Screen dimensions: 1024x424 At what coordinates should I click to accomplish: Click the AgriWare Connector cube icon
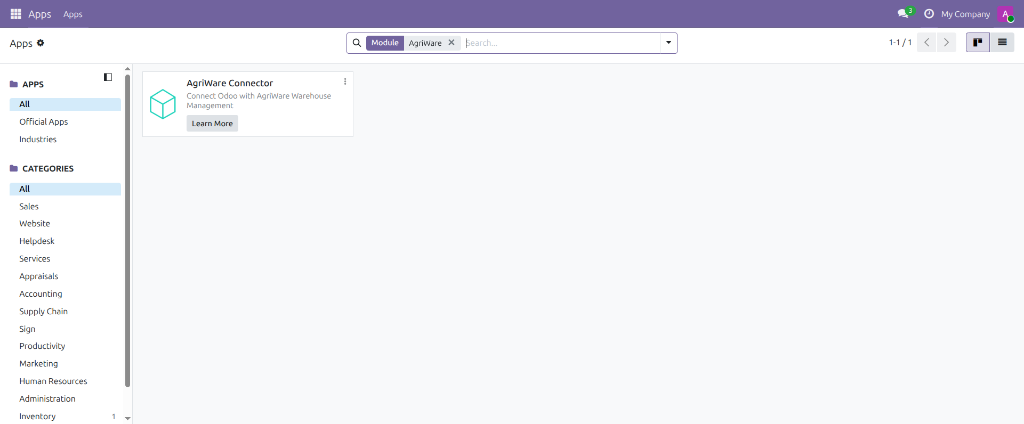point(163,104)
